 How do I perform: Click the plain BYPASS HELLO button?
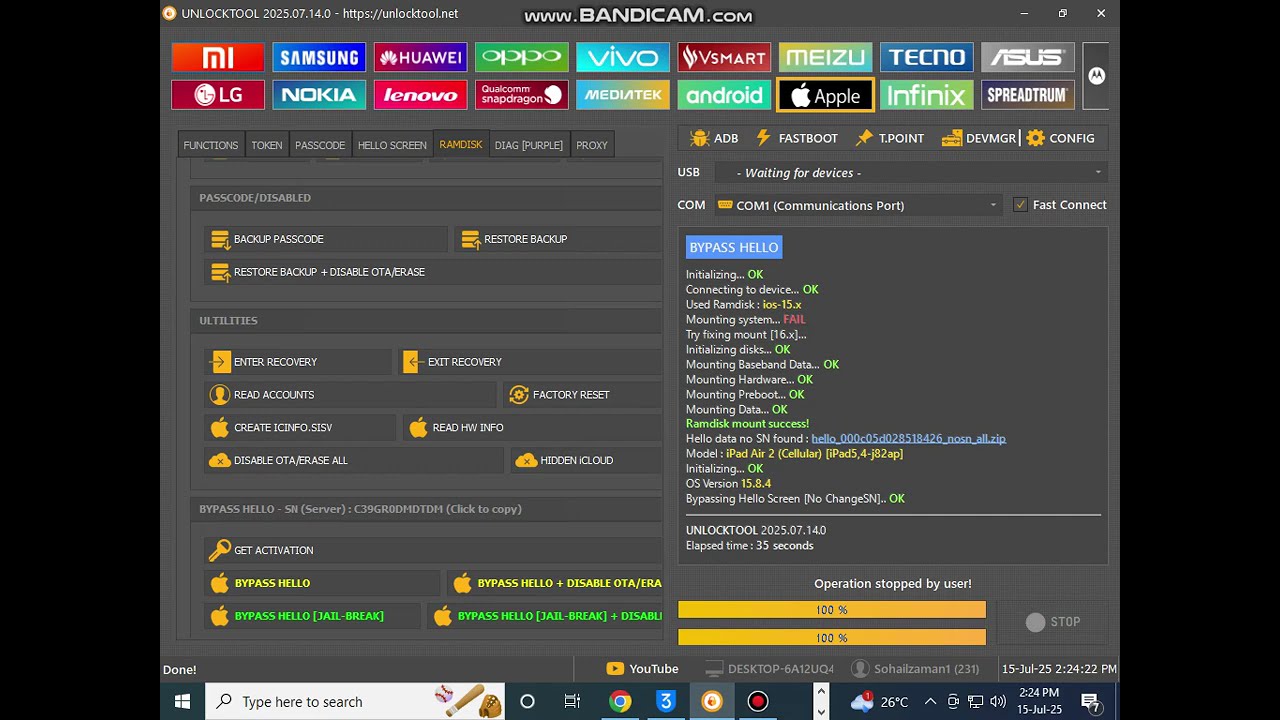322,583
